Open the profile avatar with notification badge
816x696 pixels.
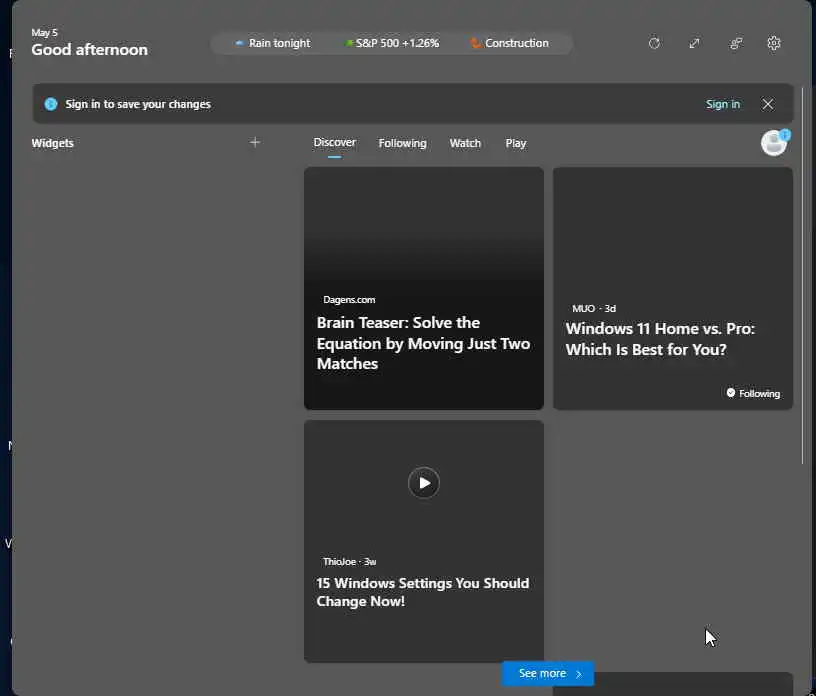pos(774,143)
